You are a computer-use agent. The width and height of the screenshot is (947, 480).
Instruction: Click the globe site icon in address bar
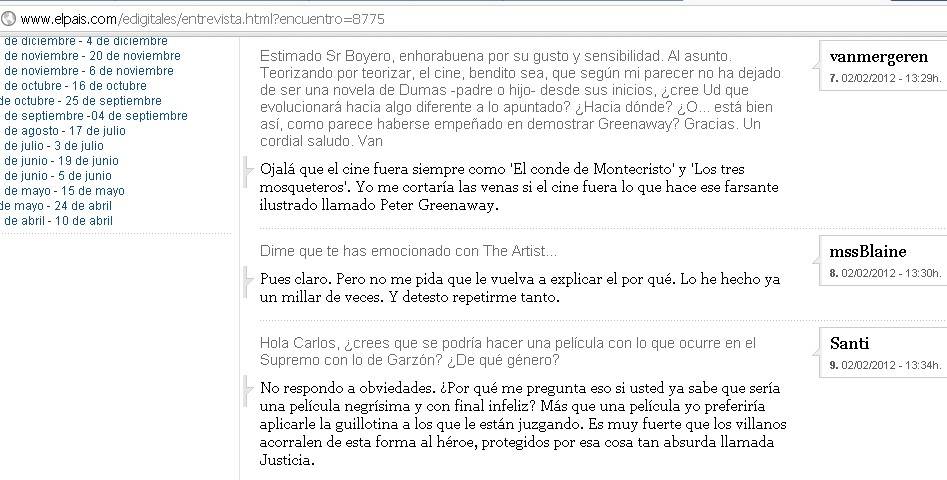pyautogui.click(x=8, y=19)
